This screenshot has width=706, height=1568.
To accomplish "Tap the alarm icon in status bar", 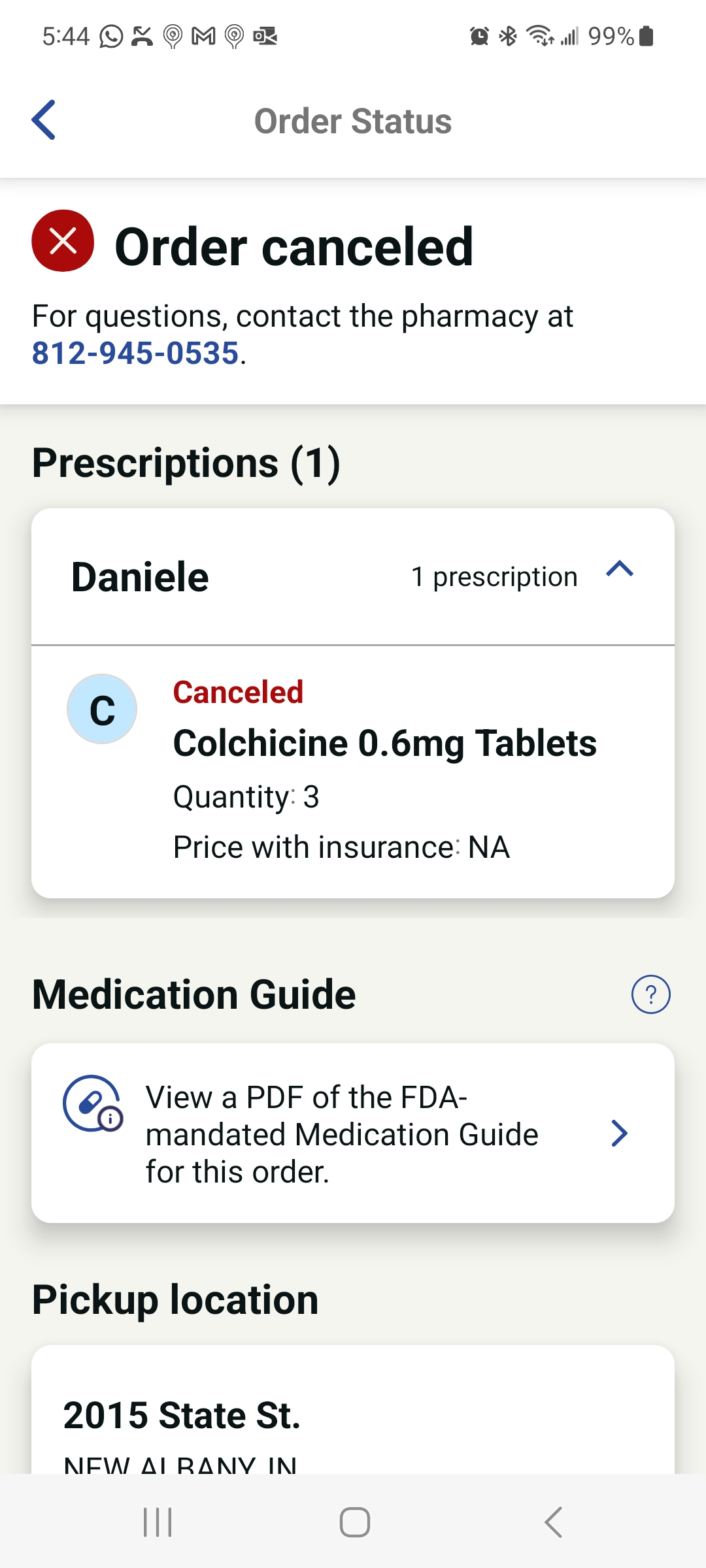I will tap(479, 37).
